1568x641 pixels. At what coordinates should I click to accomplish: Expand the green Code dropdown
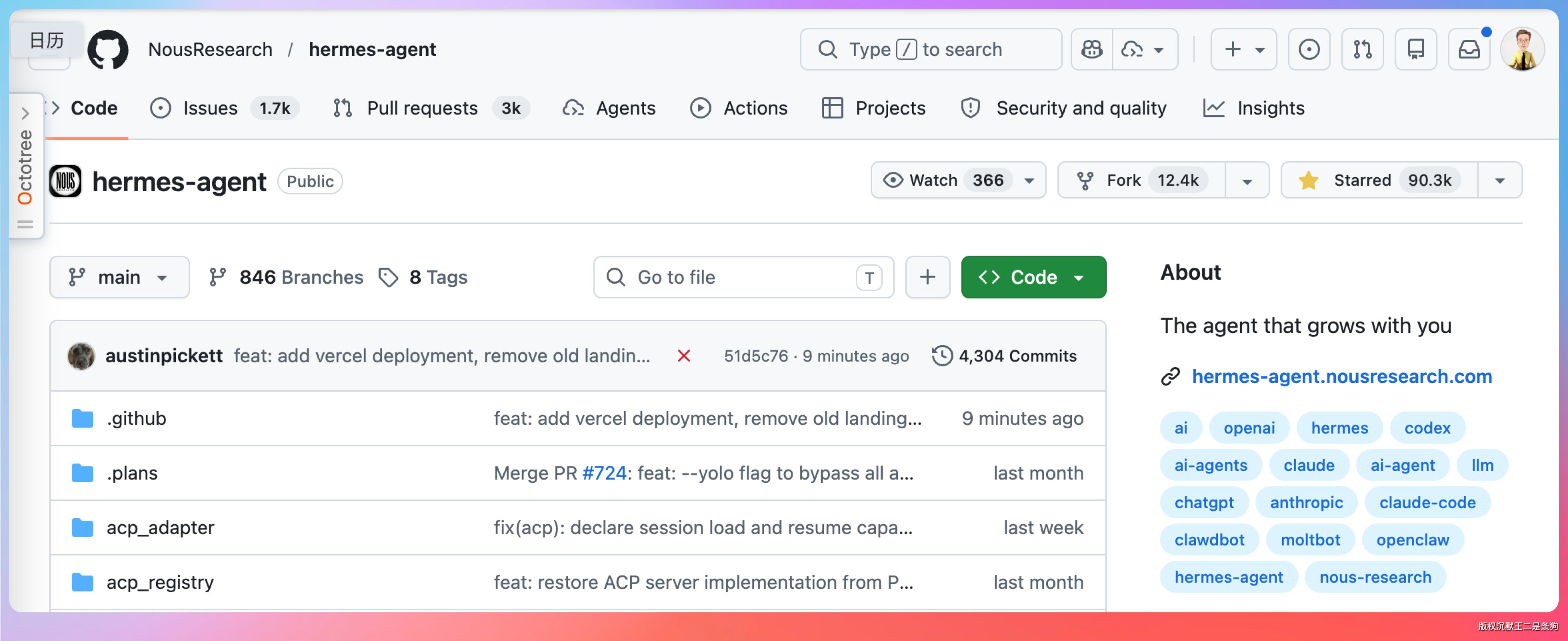pos(1033,277)
